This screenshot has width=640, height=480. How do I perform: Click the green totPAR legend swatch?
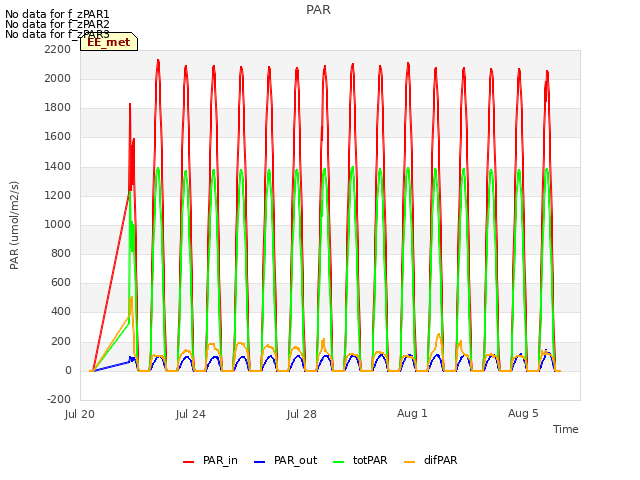[338, 462]
